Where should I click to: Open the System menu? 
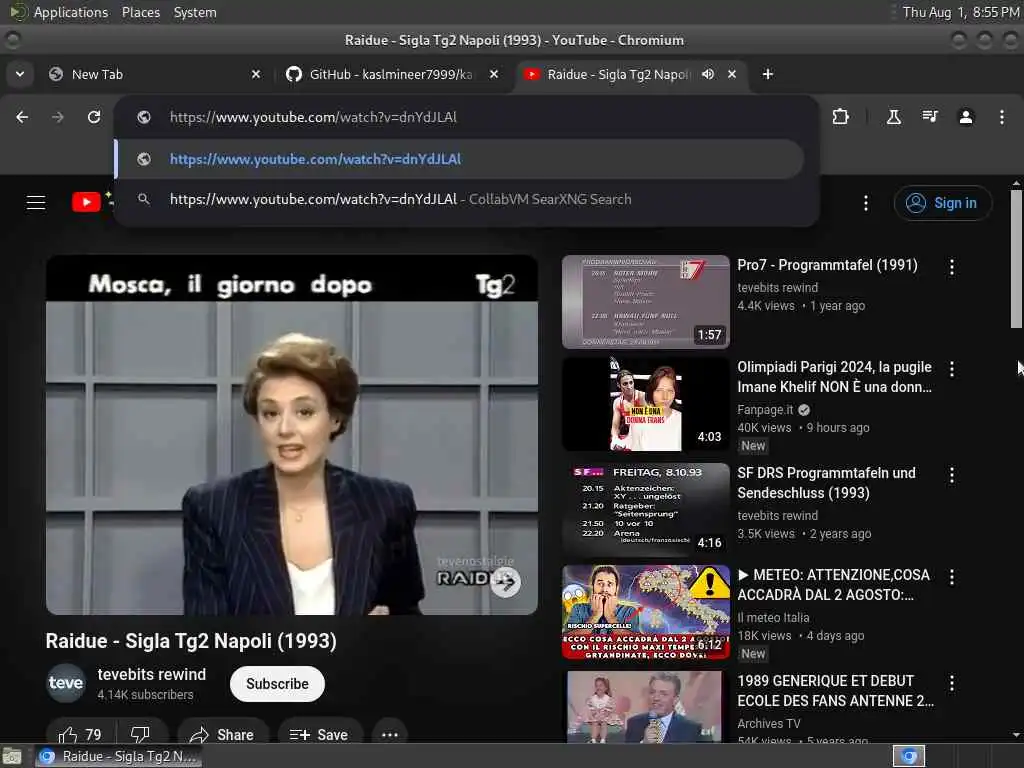pos(195,12)
